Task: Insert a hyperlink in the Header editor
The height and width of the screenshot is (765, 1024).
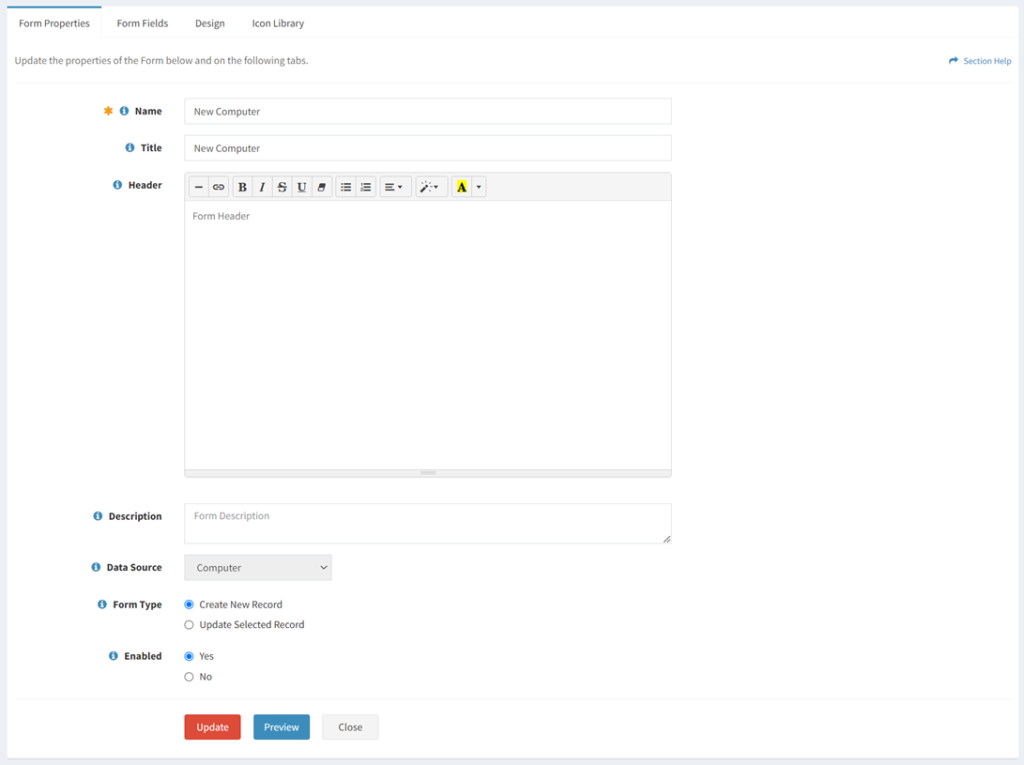Action: [218, 186]
